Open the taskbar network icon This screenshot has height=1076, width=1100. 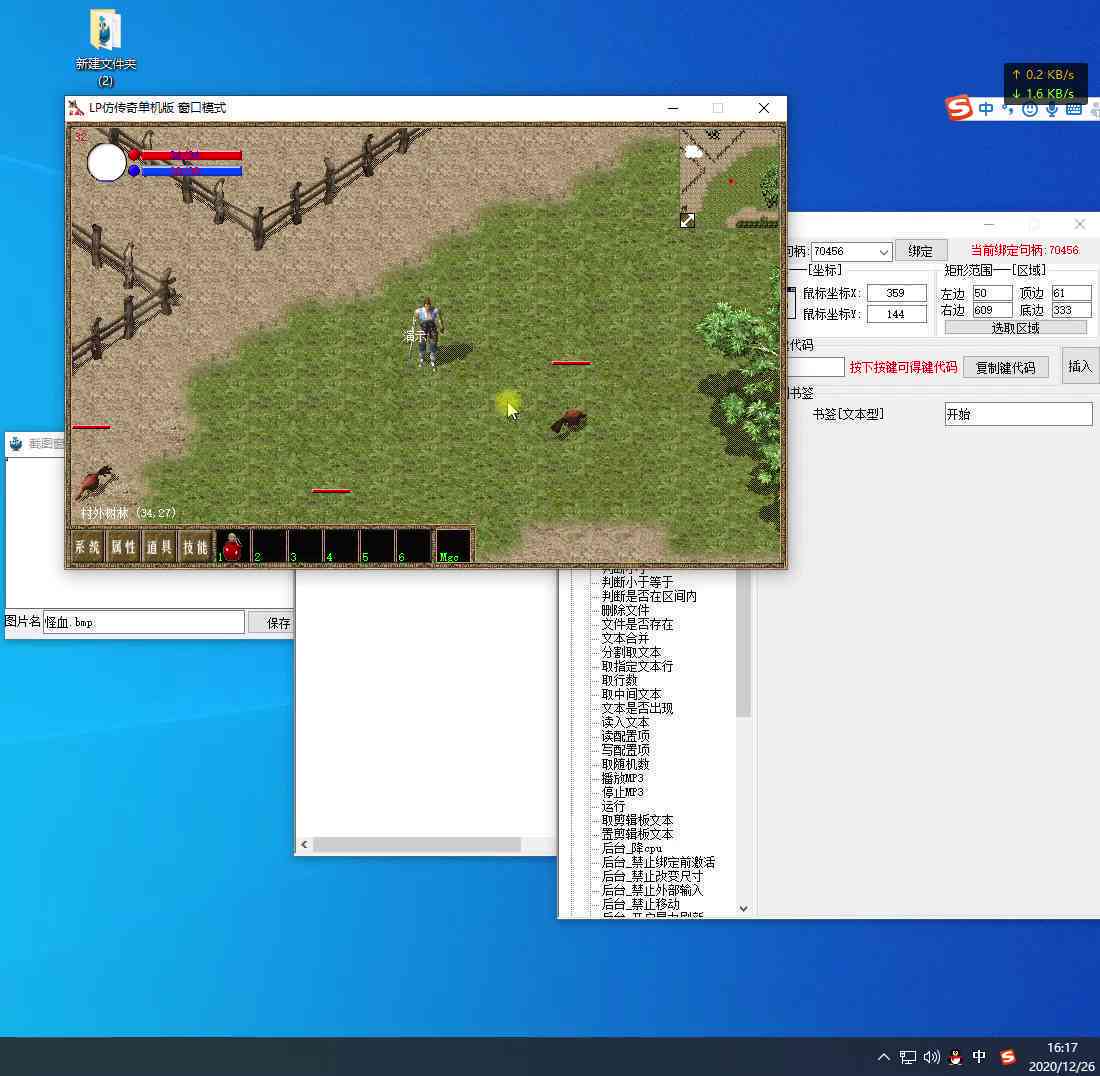[x=908, y=1056]
